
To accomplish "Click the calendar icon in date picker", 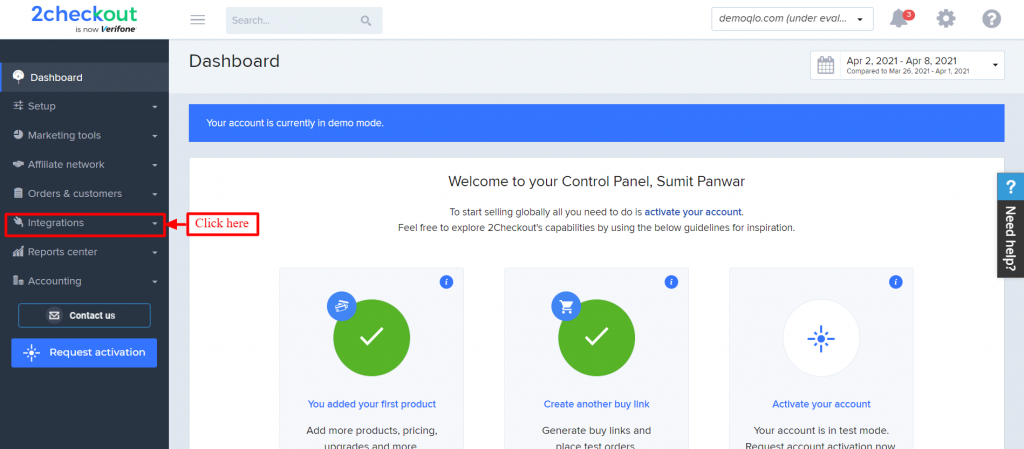I will (826, 65).
